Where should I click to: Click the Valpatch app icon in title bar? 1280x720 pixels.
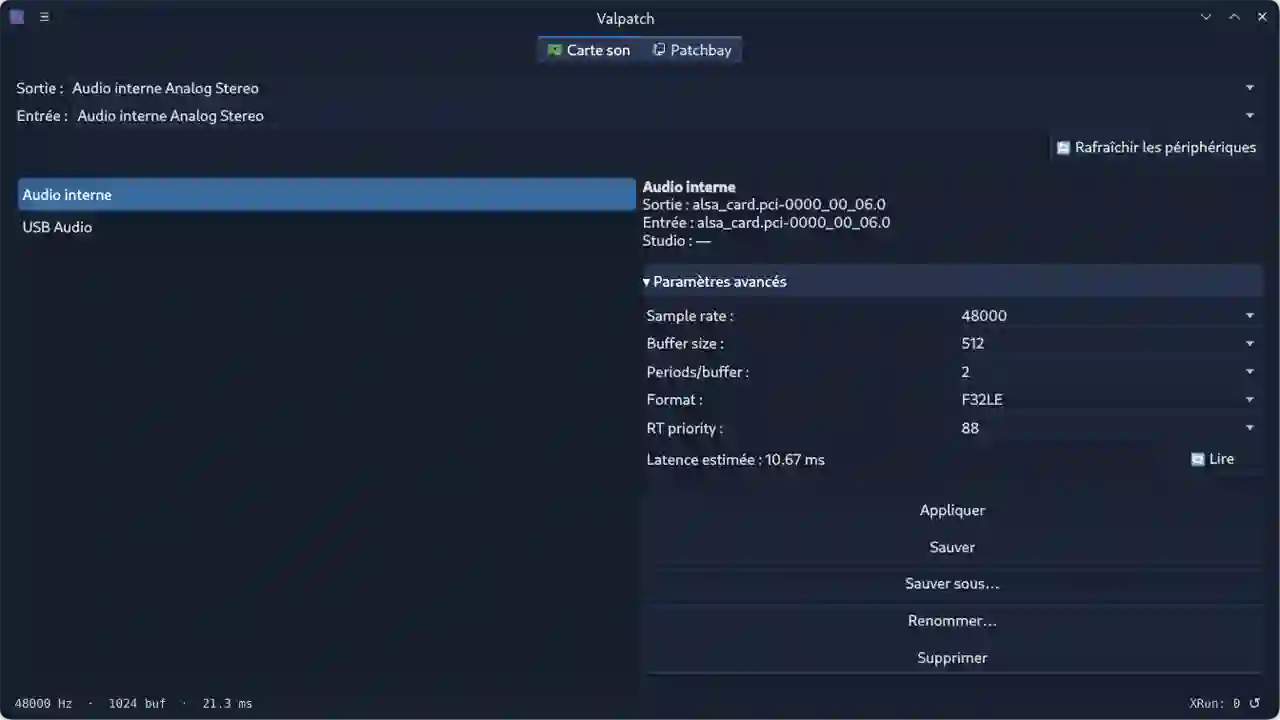point(17,17)
